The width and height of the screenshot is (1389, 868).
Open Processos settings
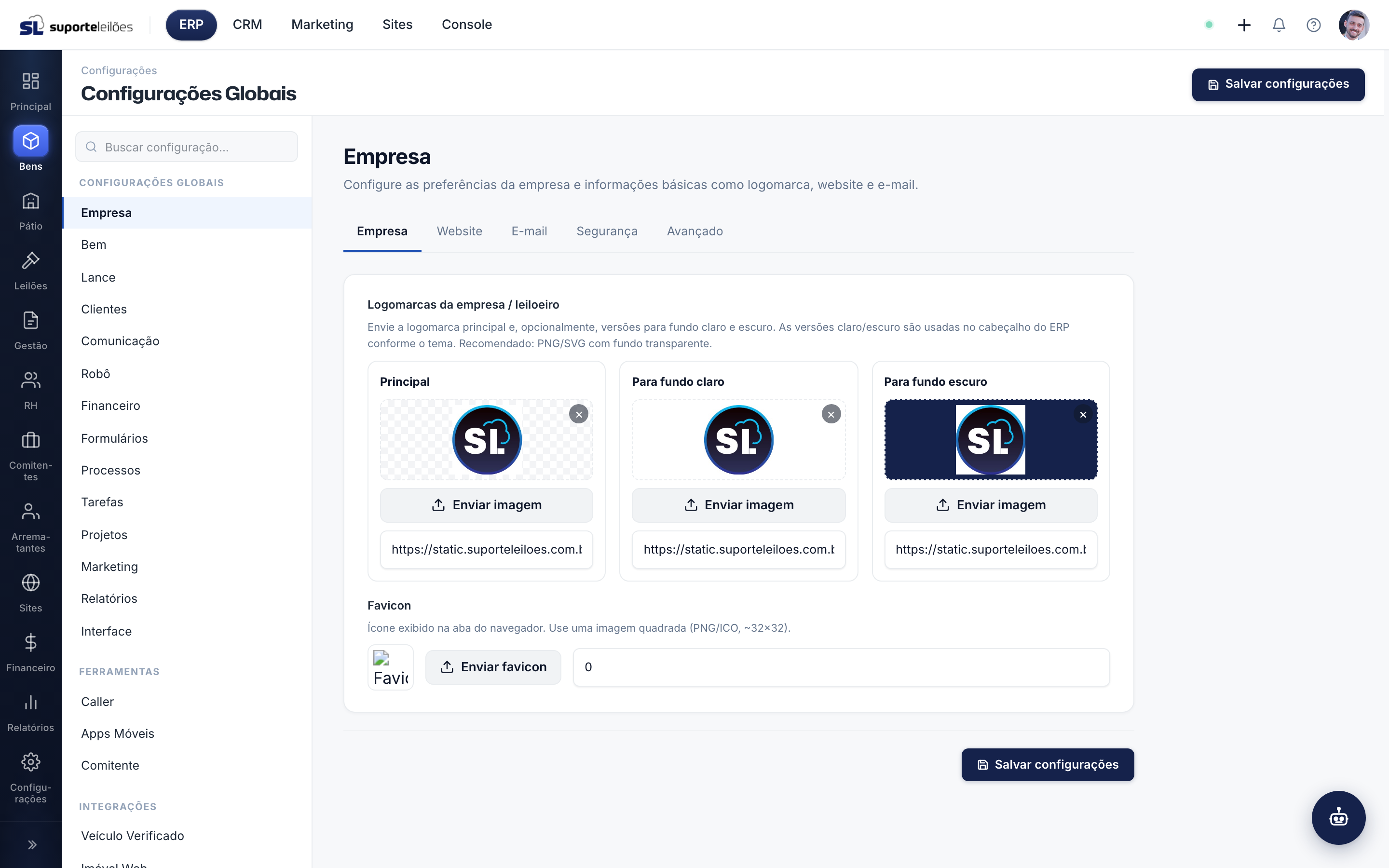click(187, 470)
